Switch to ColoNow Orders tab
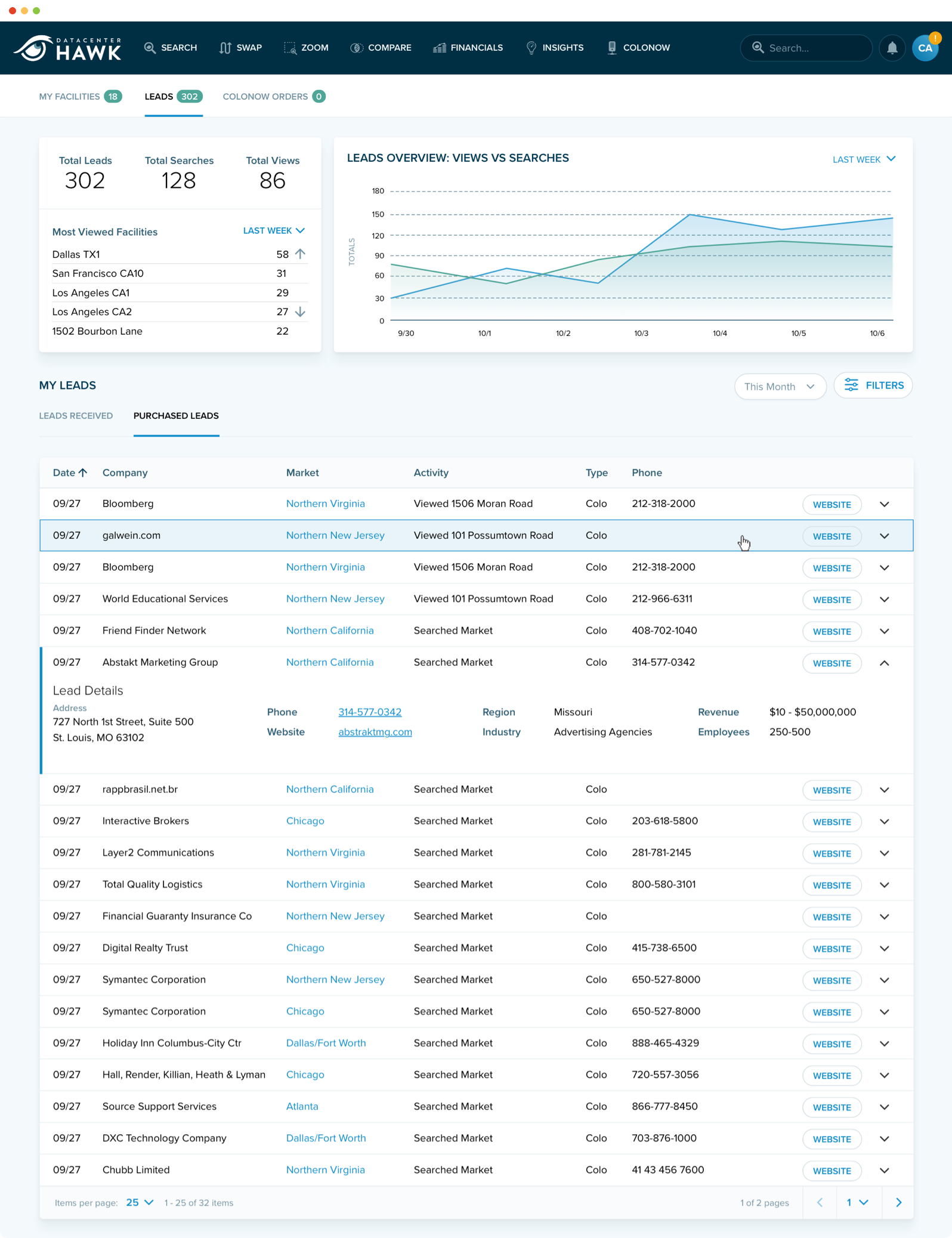952x1238 pixels. pos(274,97)
